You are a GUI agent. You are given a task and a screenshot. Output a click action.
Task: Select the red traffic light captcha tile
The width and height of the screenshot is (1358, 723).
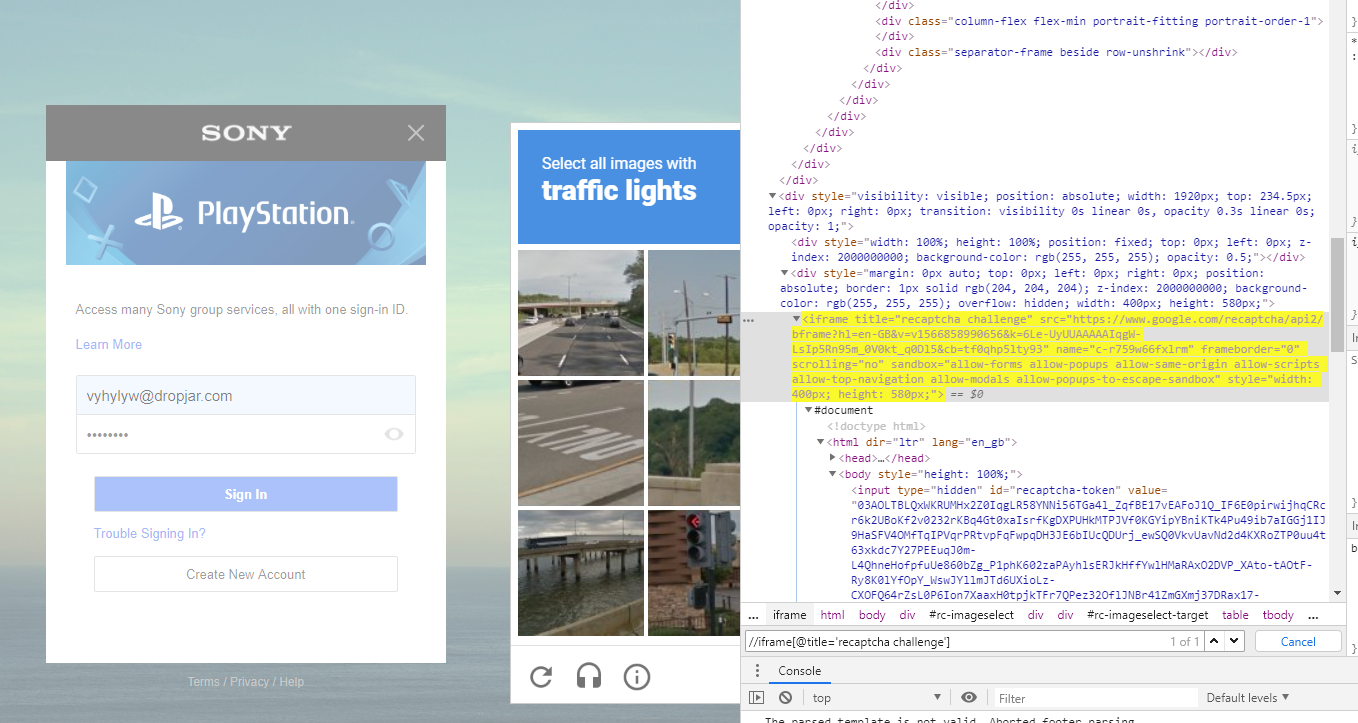pos(694,572)
